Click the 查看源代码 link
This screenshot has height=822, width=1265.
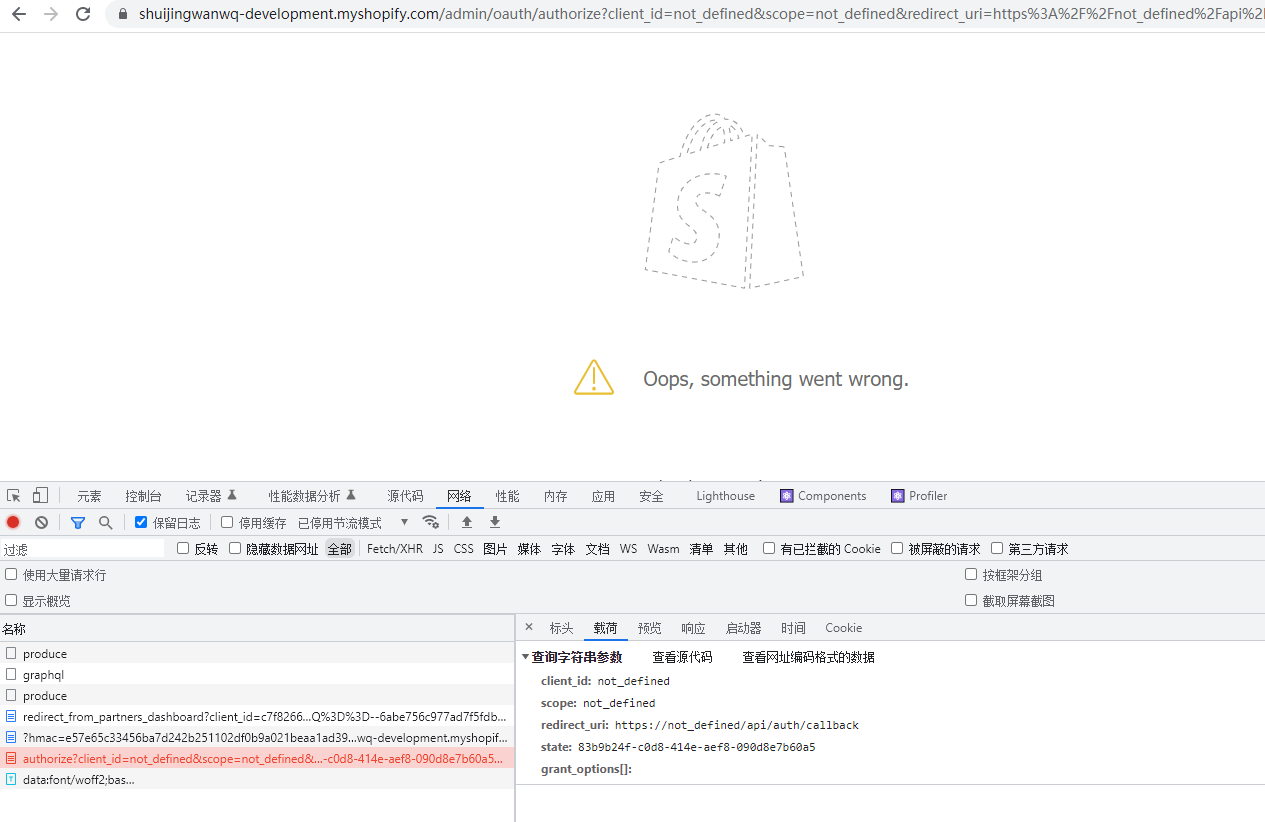pos(682,657)
